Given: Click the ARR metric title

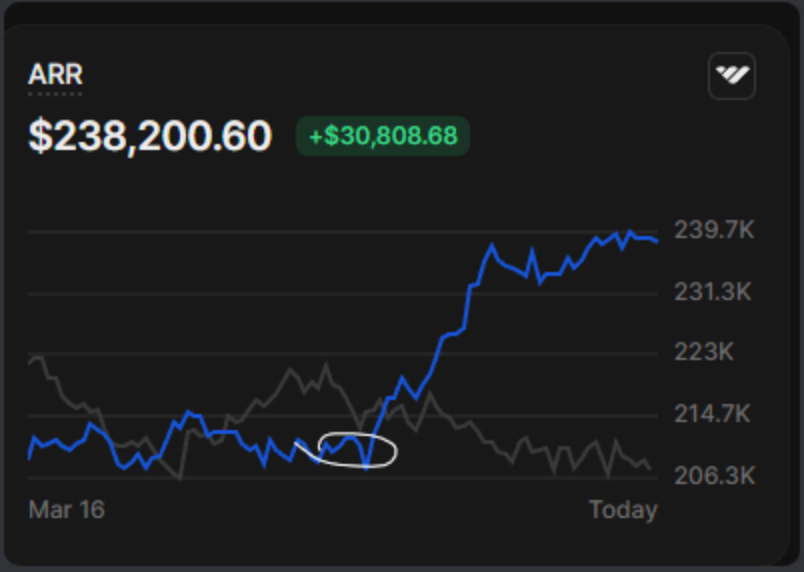Looking at the screenshot, I should (x=55, y=75).
